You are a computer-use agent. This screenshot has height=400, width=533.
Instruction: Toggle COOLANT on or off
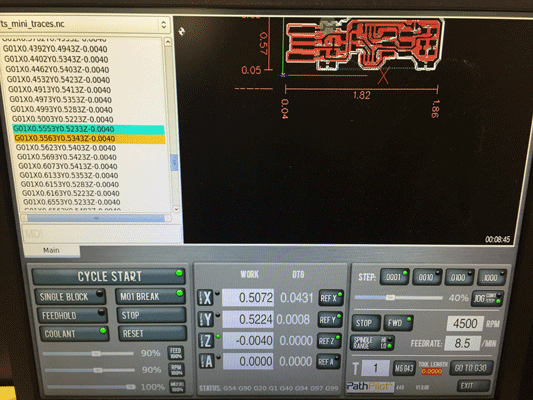click(74, 333)
